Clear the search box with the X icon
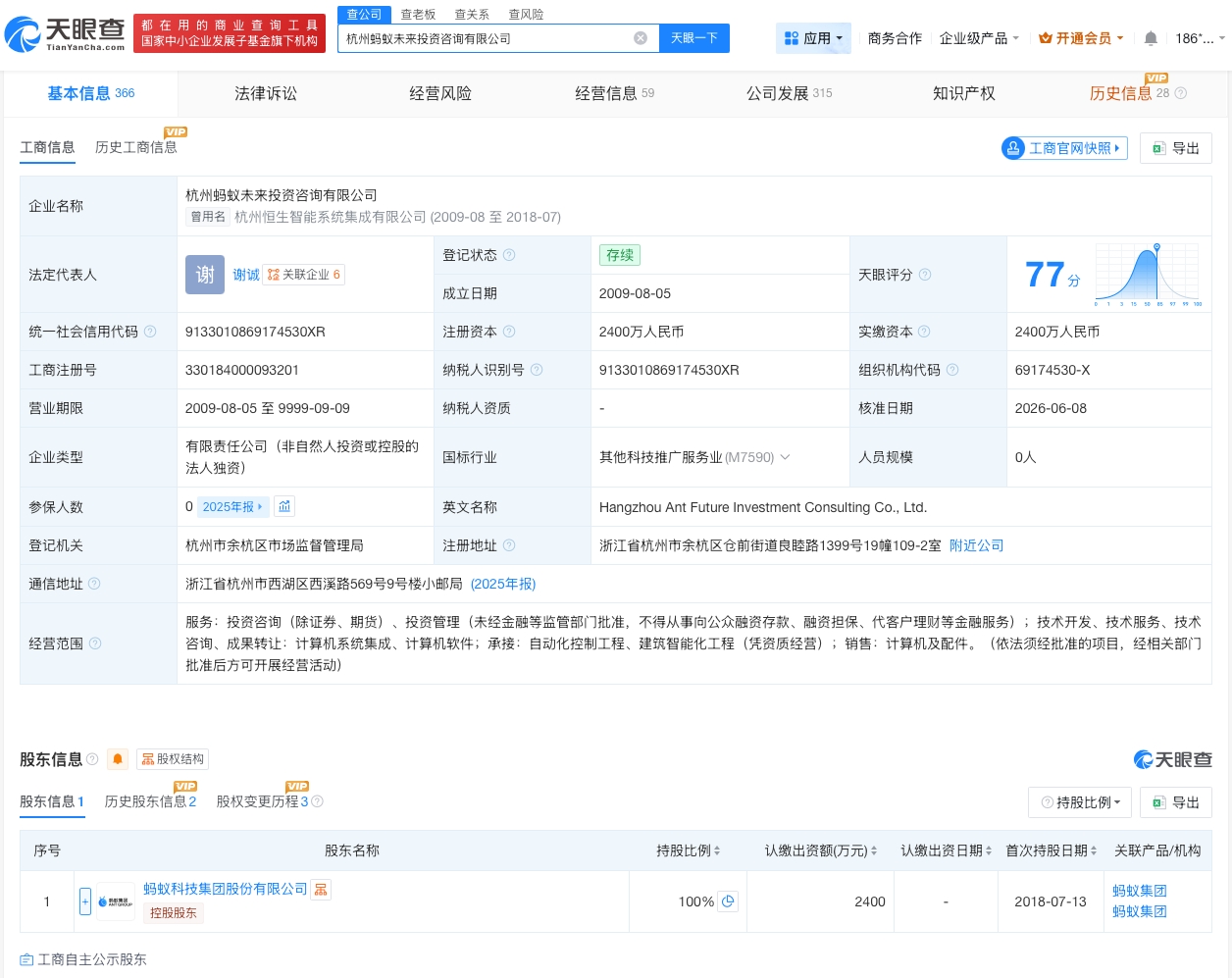1232x978 pixels. (x=641, y=38)
